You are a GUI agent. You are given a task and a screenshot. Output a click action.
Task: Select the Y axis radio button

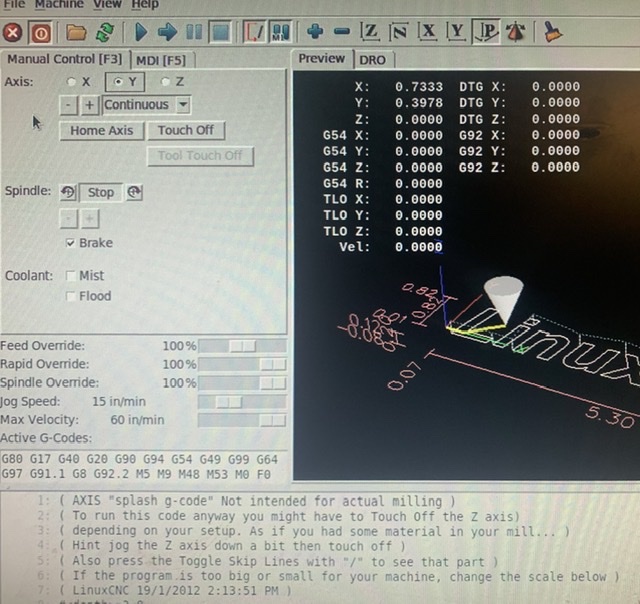pos(118,82)
